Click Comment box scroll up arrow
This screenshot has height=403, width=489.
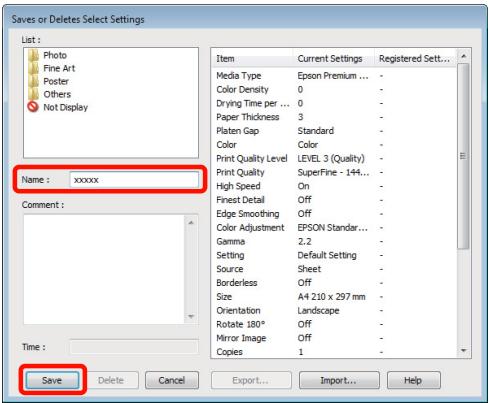[x=191, y=222]
